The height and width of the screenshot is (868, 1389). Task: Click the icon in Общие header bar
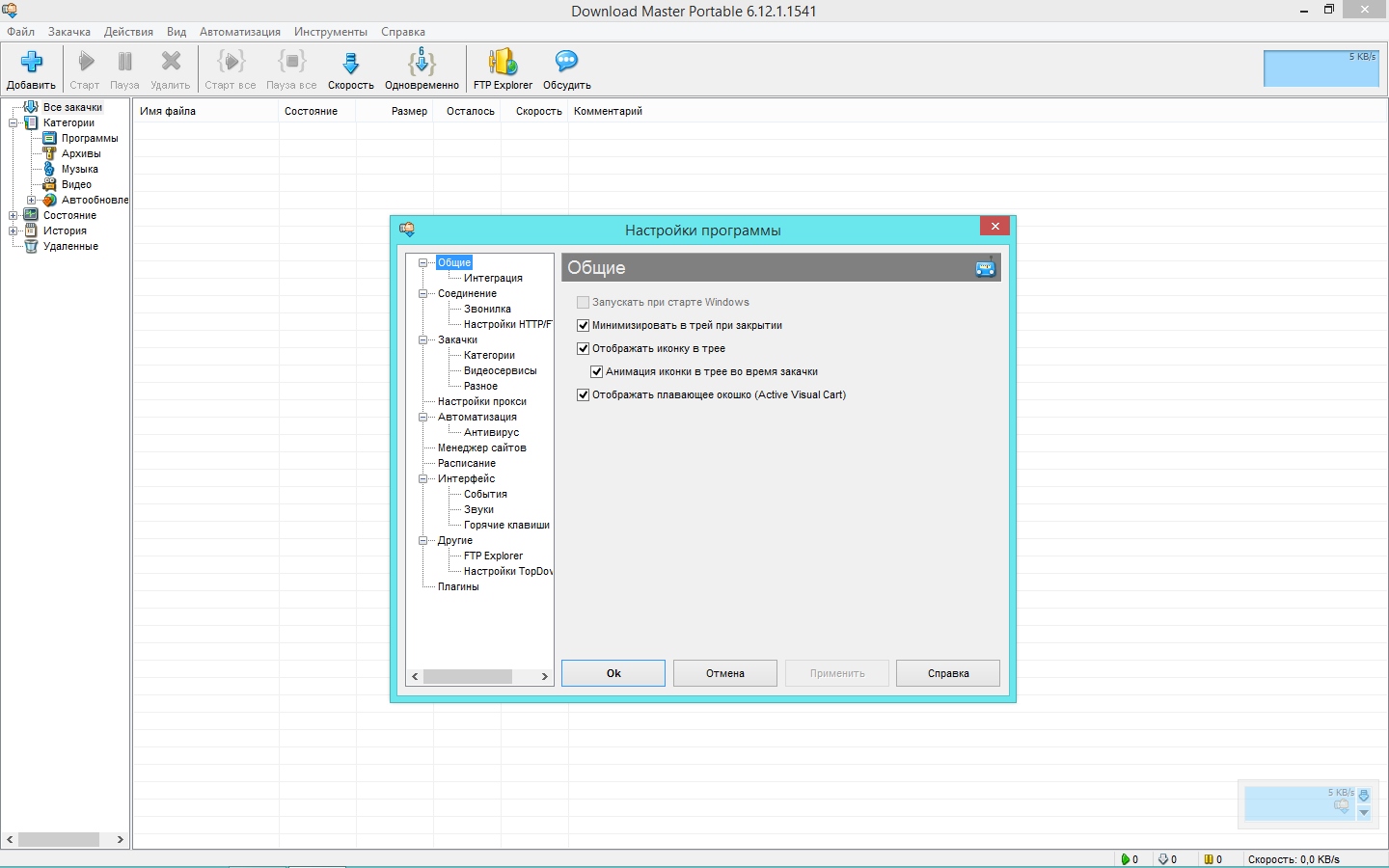[x=985, y=267]
